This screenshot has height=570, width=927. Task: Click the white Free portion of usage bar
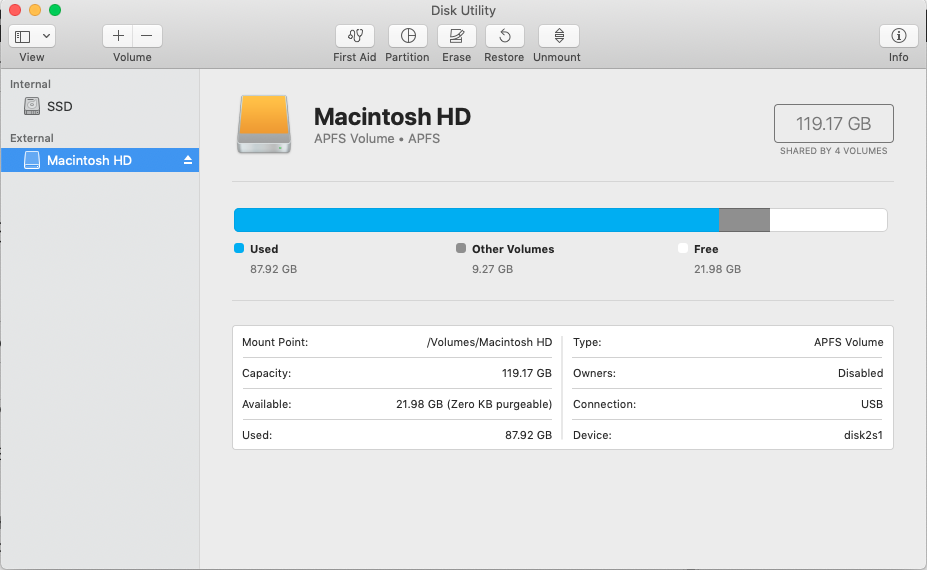click(828, 220)
